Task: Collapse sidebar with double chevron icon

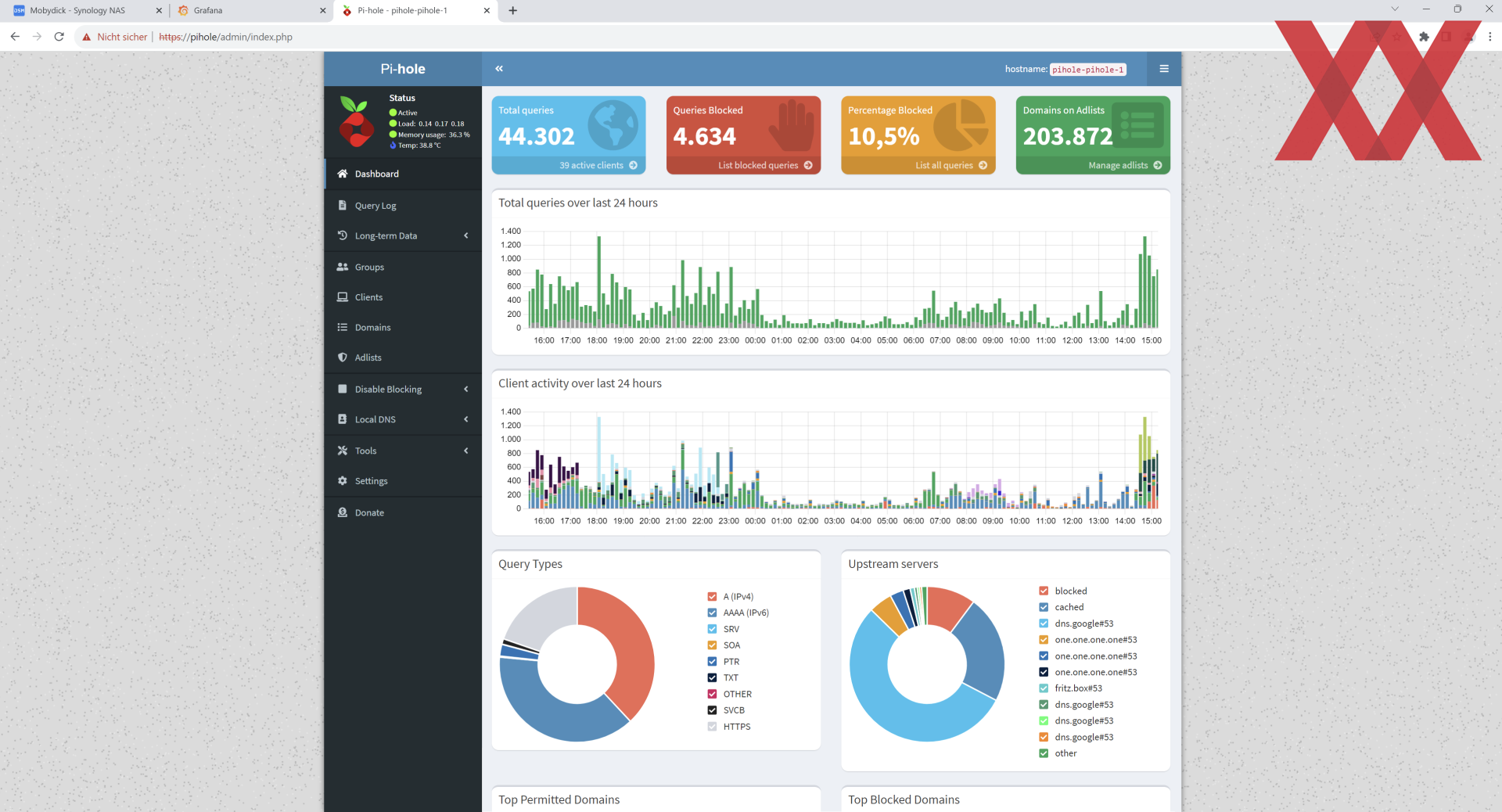Action: (499, 69)
